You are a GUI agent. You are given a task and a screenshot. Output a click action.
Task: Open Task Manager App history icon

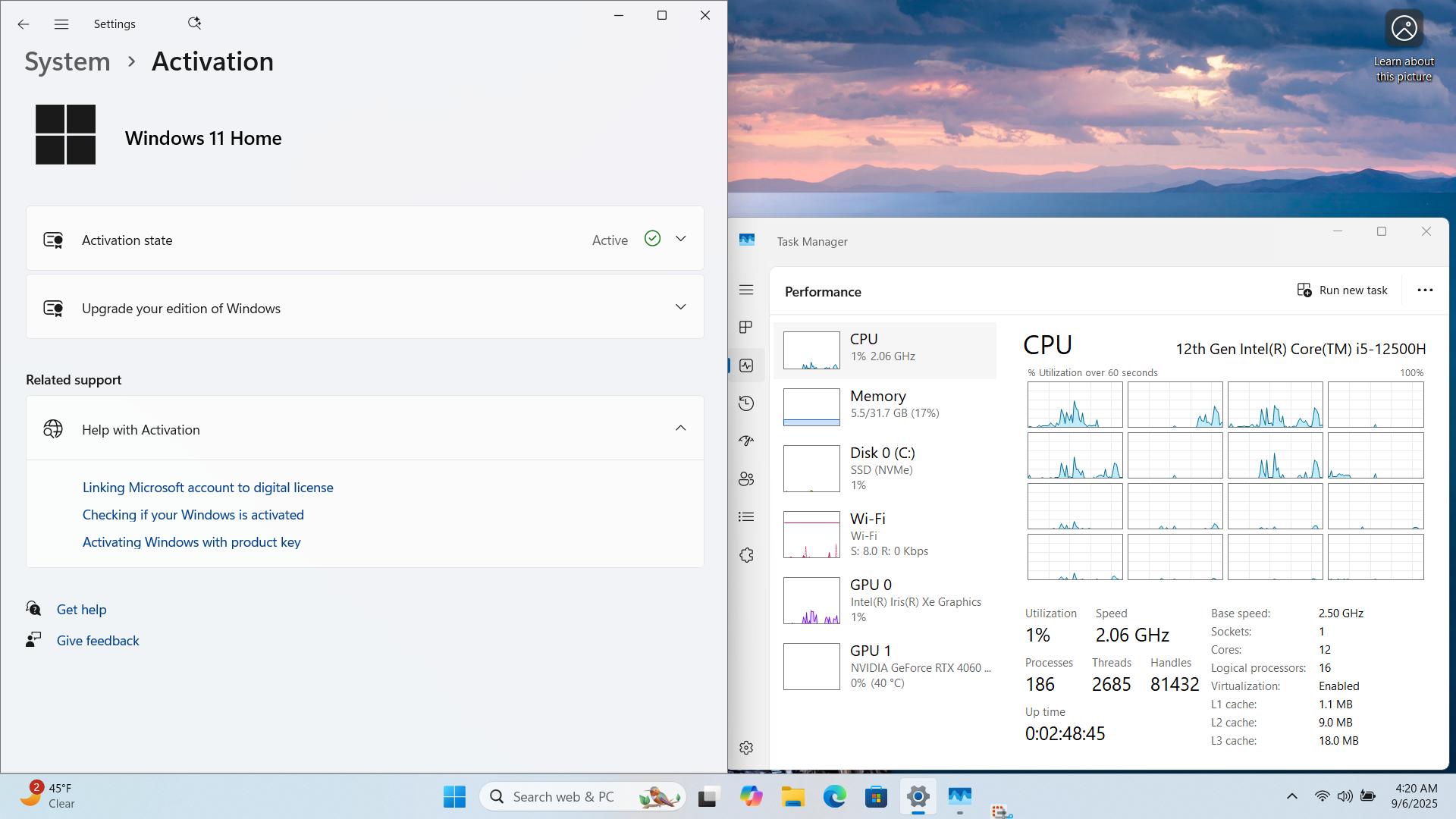[x=746, y=403]
